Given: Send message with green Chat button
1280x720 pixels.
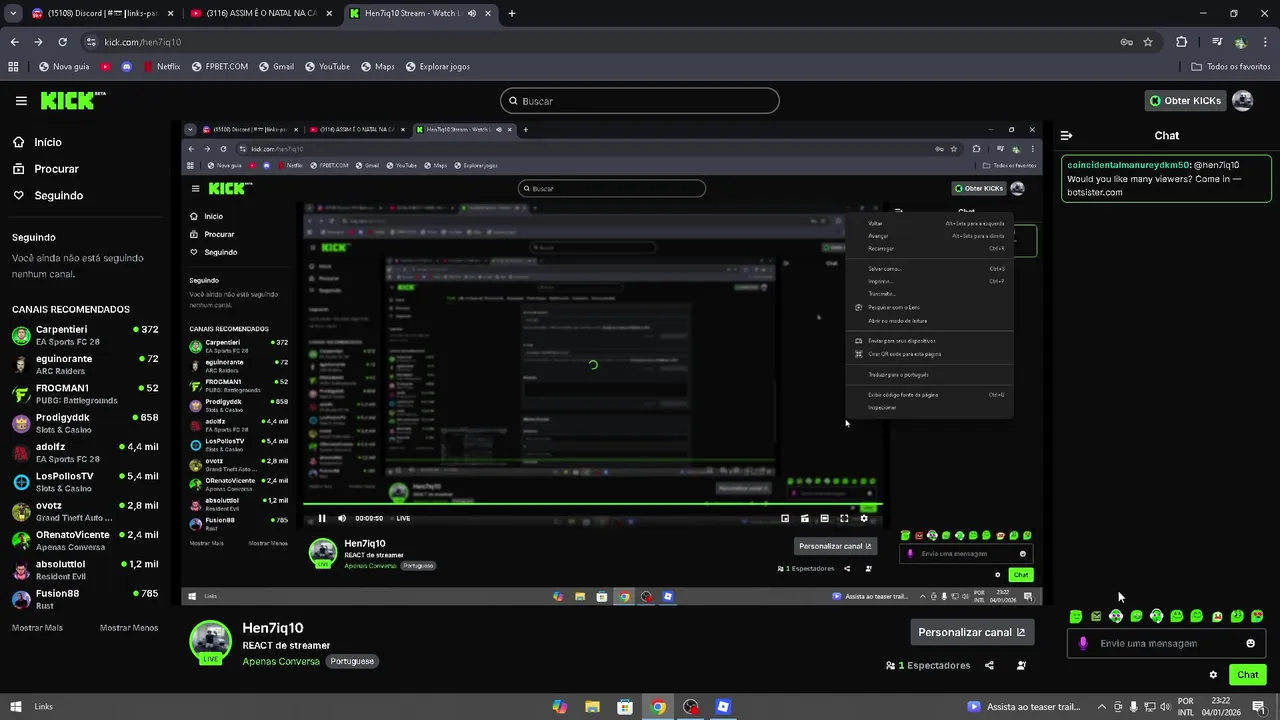Looking at the screenshot, I should click(1247, 675).
